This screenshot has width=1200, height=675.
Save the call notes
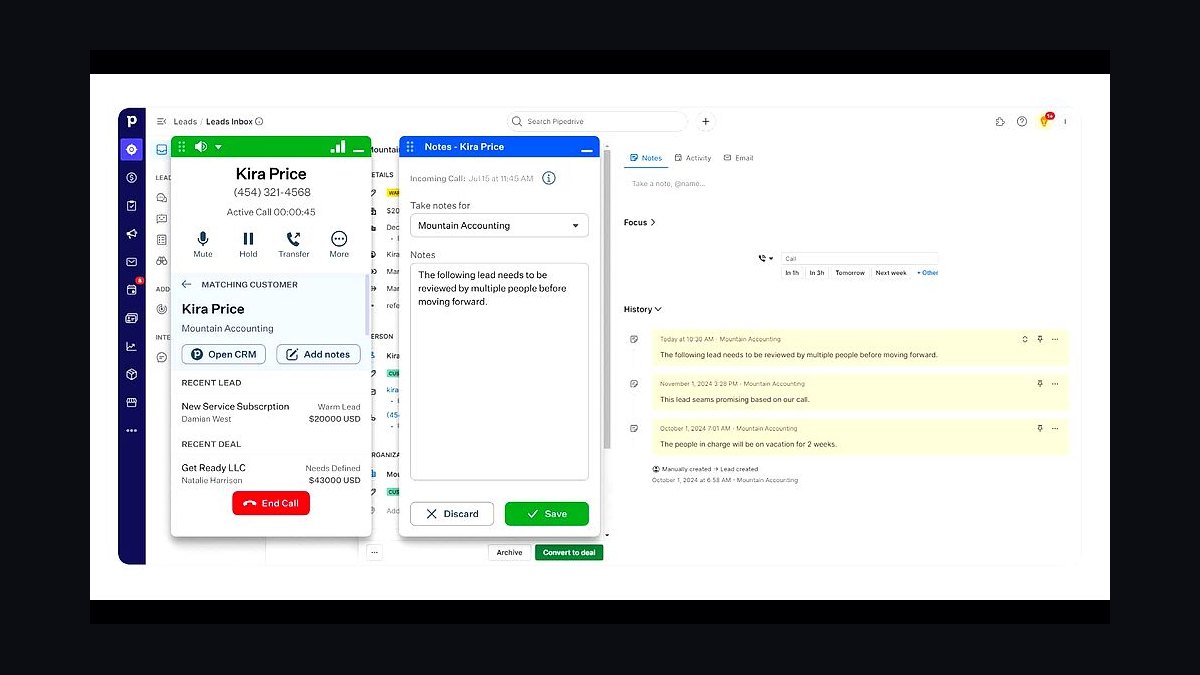(547, 514)
